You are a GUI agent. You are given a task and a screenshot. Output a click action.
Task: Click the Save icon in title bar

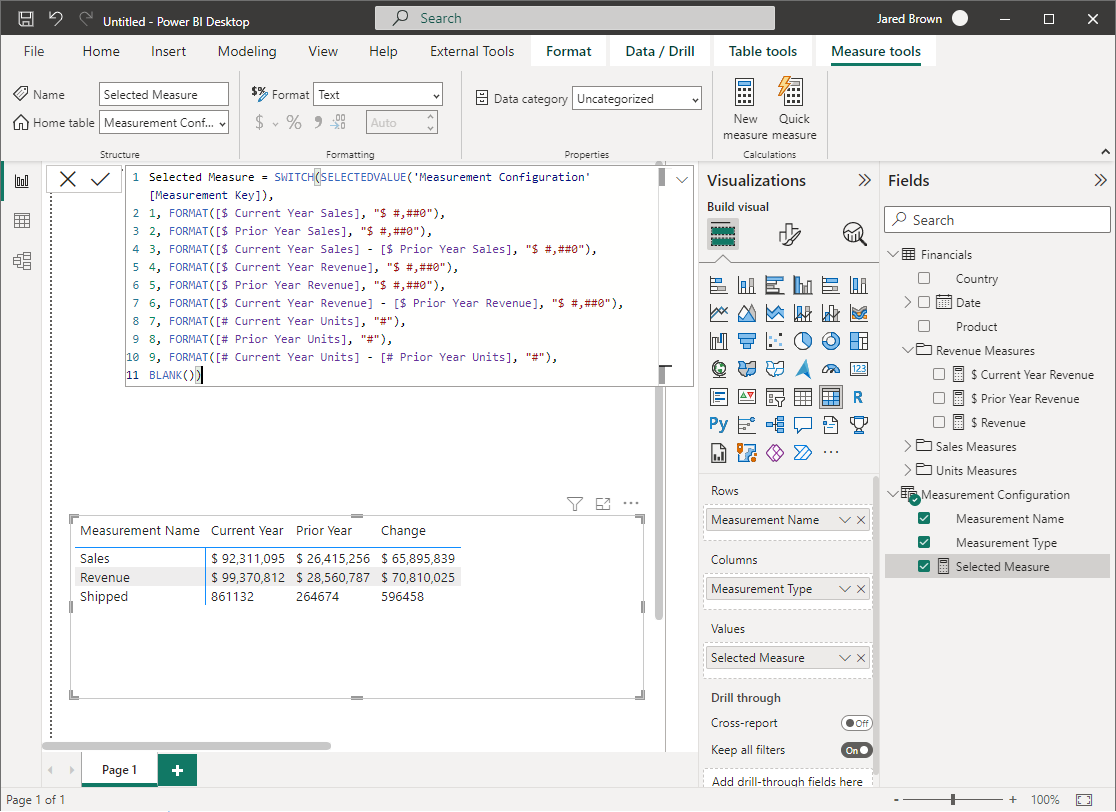(x=26, y=19)
